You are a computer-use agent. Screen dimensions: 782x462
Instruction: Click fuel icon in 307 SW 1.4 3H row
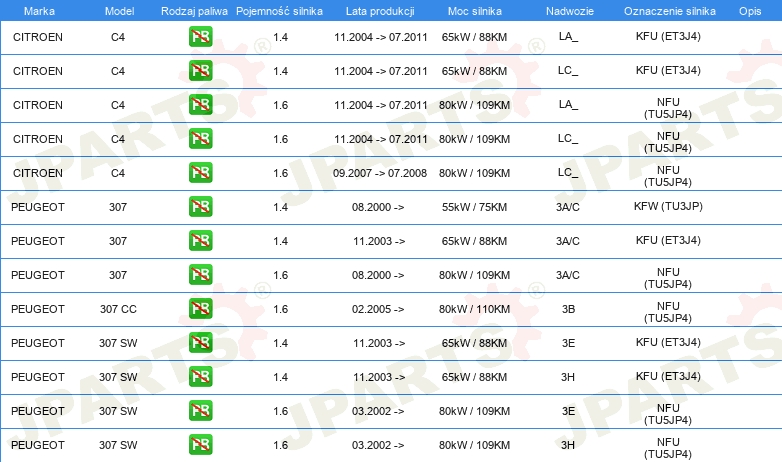coord(200,376)
